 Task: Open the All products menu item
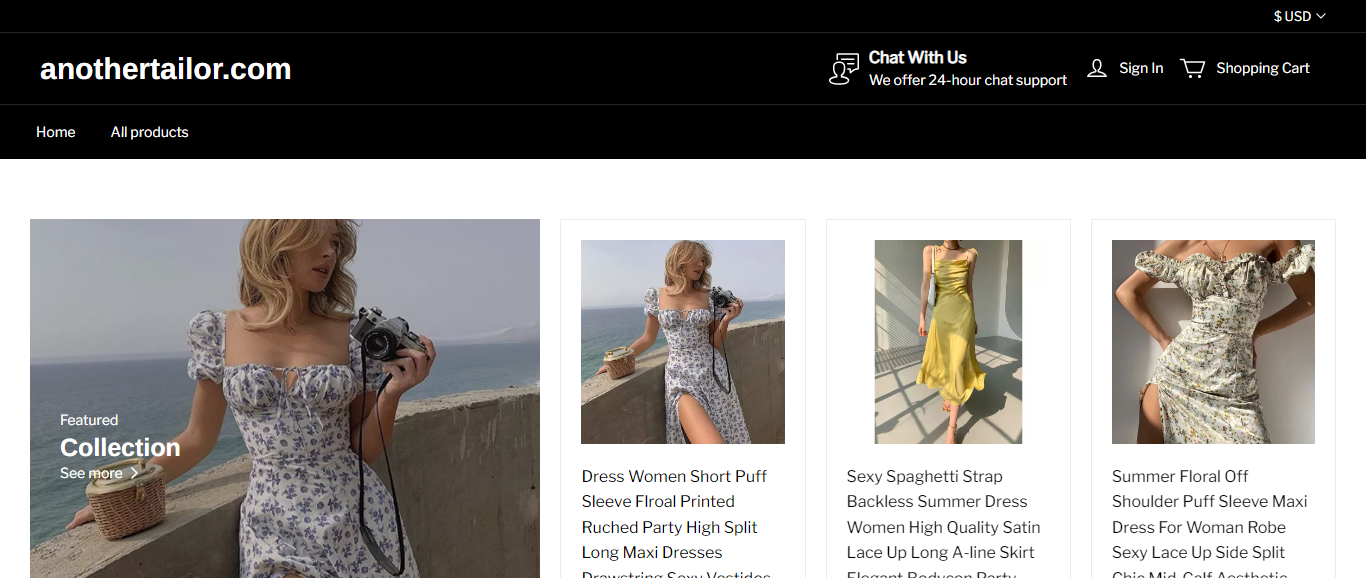coord(149,132)
